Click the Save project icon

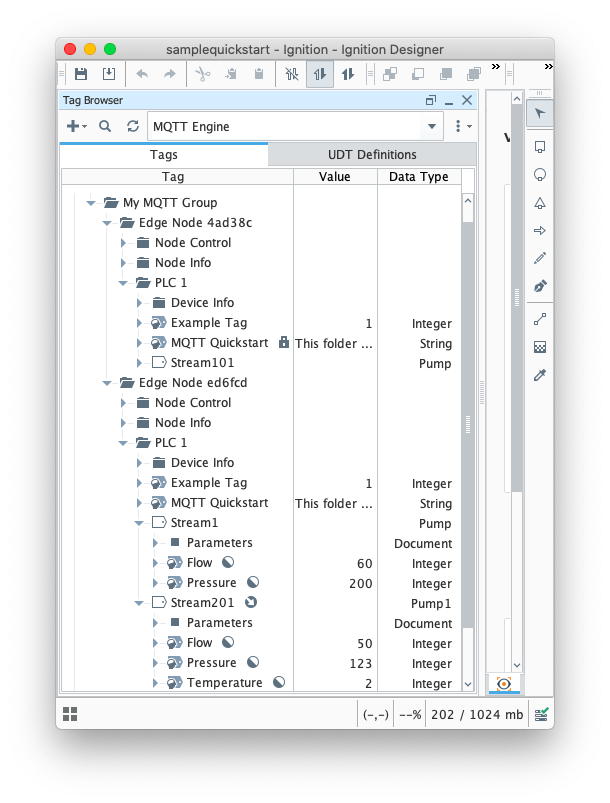coord(81,74)
